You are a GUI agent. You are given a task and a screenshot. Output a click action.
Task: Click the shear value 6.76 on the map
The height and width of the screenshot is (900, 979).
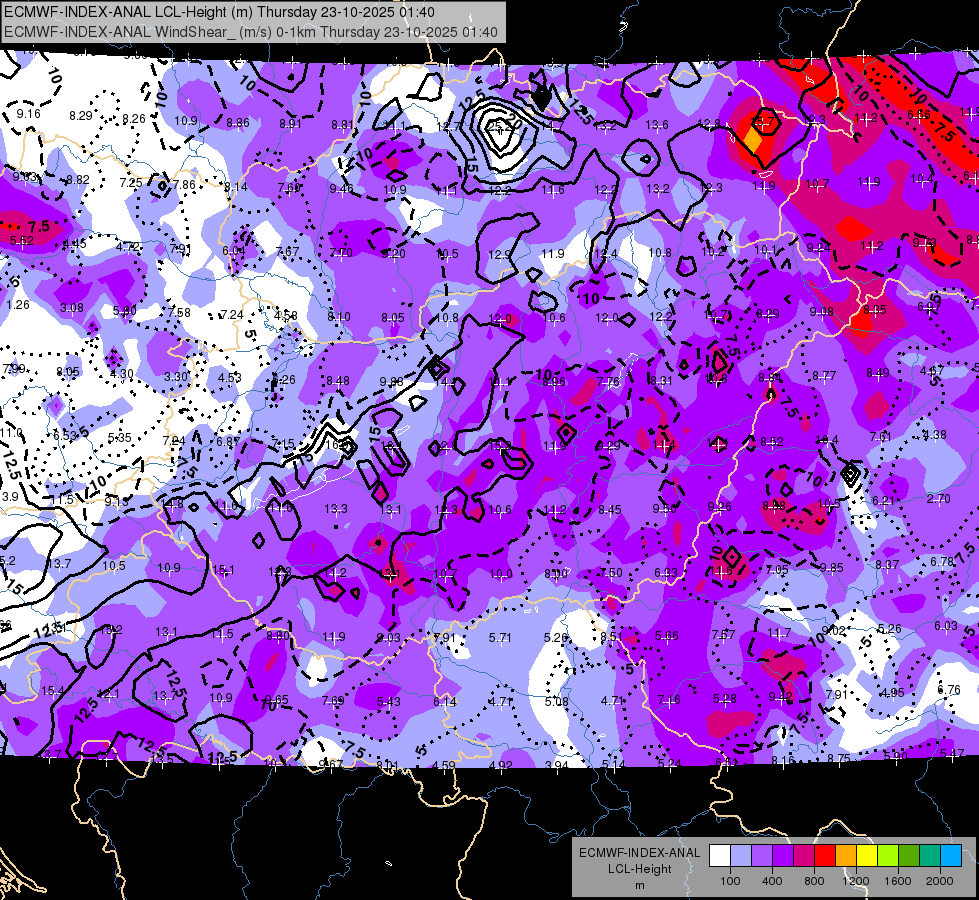tap(949, 690)
